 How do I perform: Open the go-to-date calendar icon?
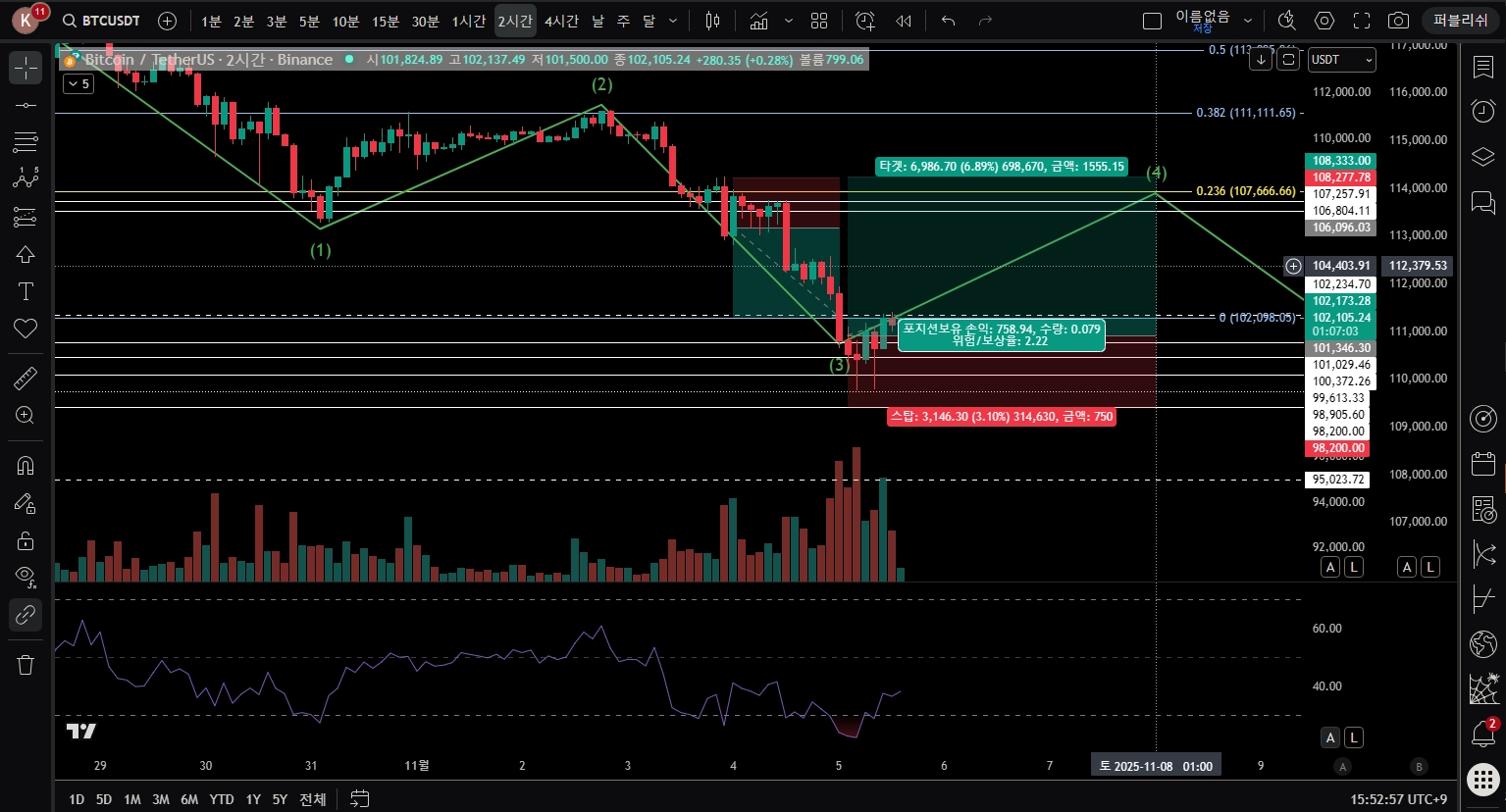[359, 799]
